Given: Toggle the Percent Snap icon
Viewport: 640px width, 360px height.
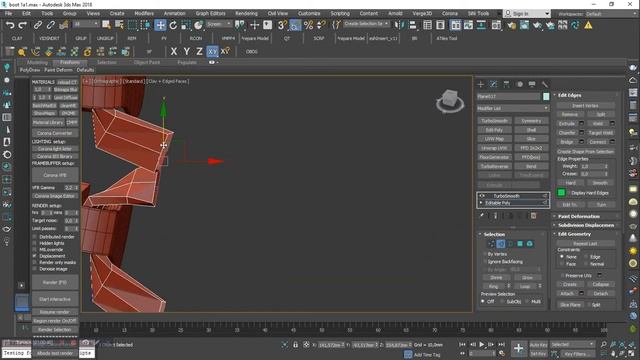Looking at the screenshot, I should tap(308, 25).
